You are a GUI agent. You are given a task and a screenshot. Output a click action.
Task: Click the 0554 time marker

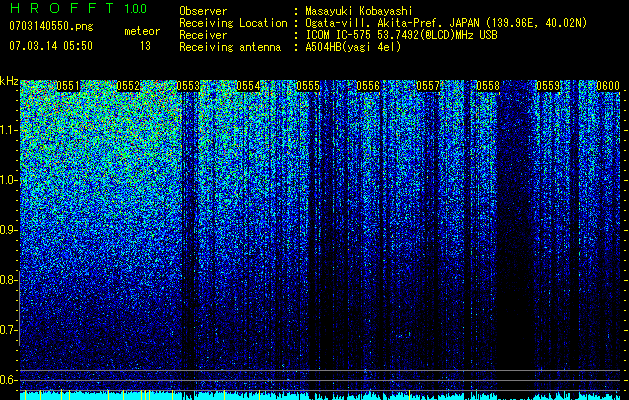[x=248, y=86]
